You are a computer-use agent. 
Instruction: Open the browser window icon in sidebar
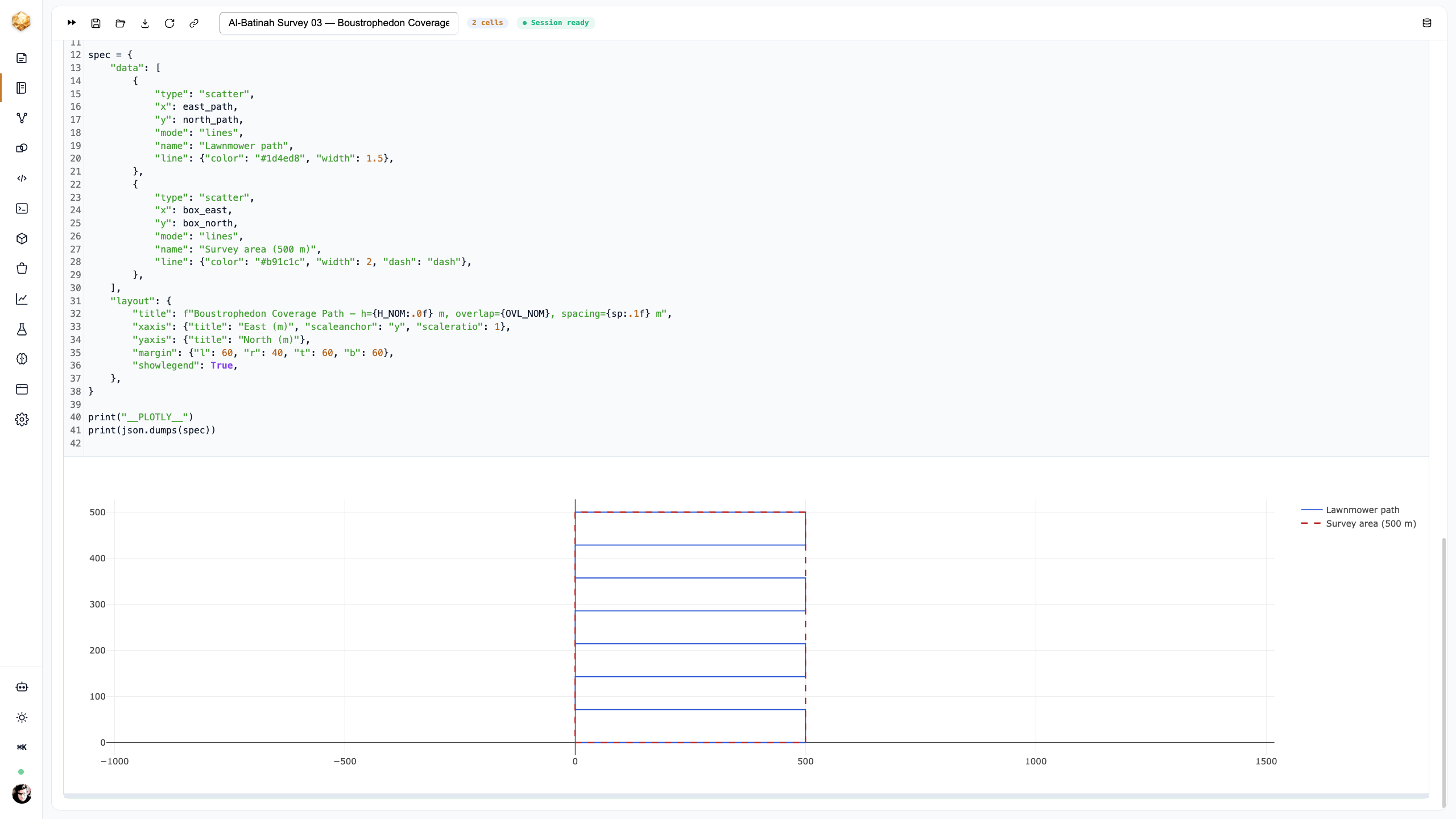pyautogui.click(x=22, y=389)
